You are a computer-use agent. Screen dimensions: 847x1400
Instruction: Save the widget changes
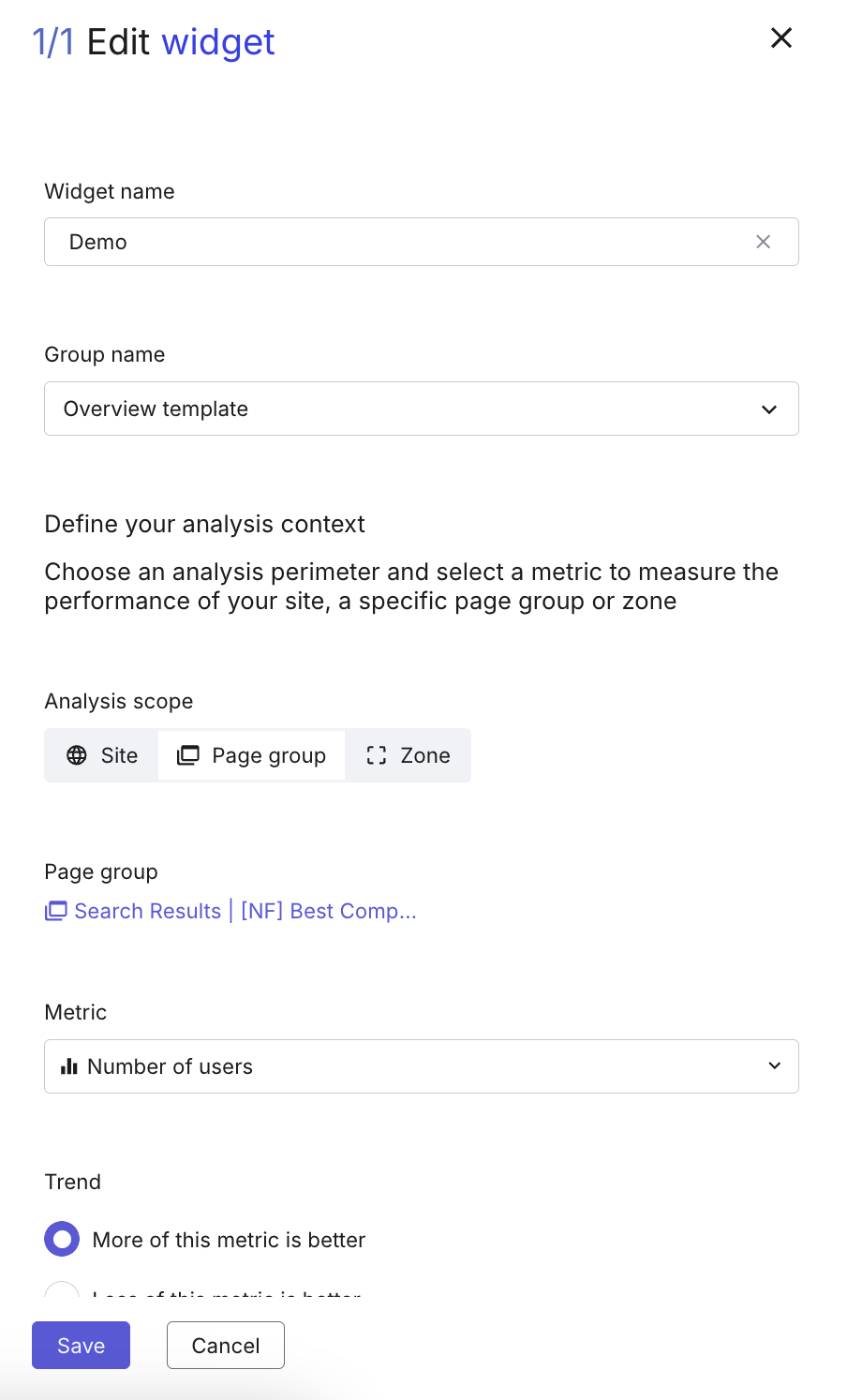82,1346
